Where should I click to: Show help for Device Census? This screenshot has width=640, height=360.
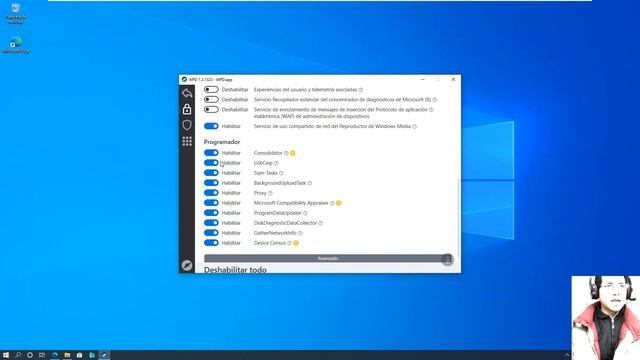coord(289,243)
